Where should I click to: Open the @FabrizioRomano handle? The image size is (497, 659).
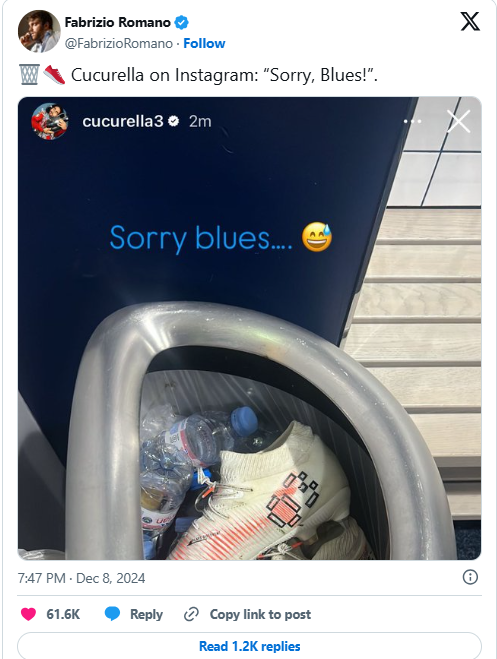[118, 43]
